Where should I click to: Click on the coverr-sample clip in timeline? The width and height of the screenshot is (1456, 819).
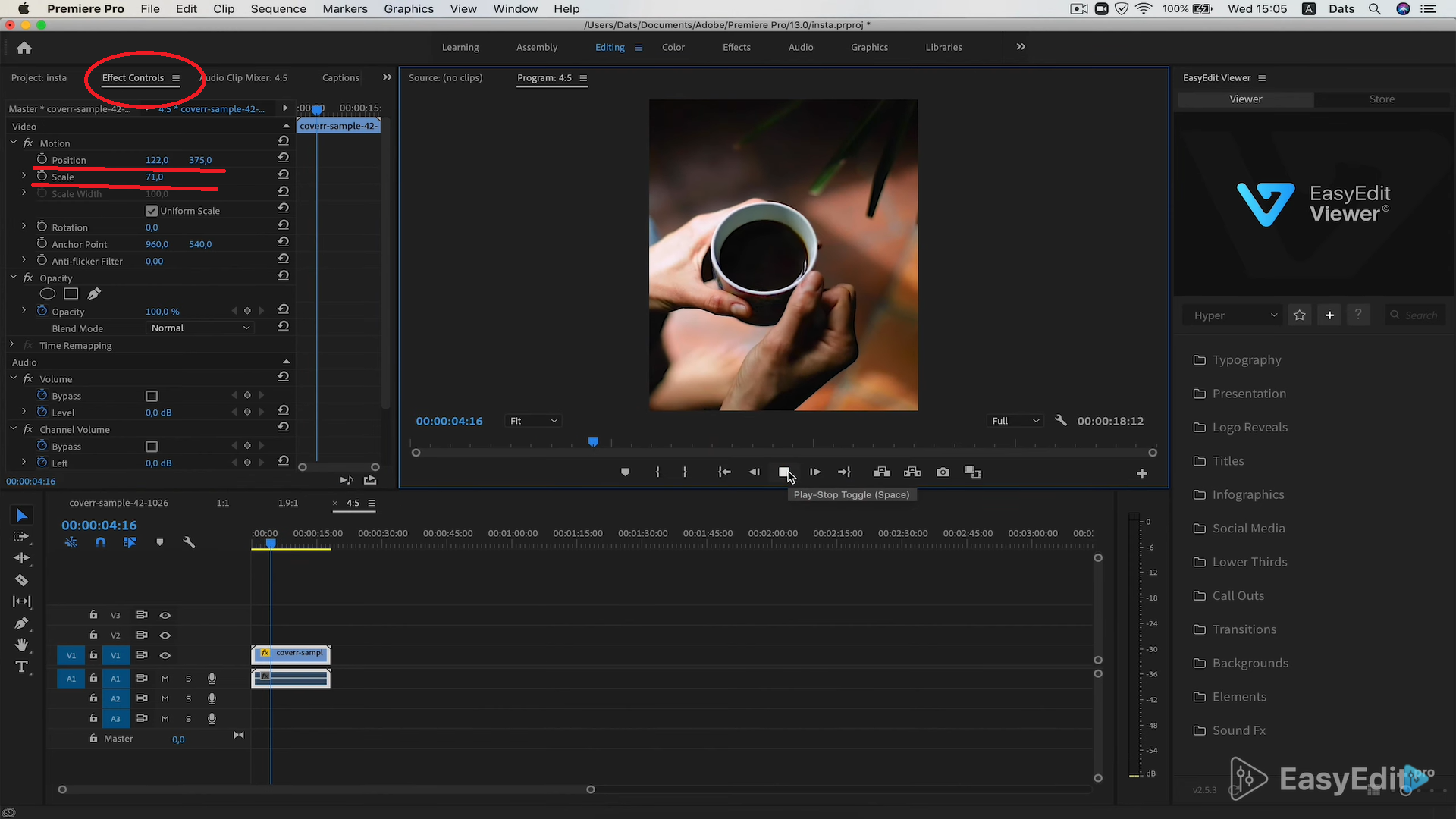point(291,654)
